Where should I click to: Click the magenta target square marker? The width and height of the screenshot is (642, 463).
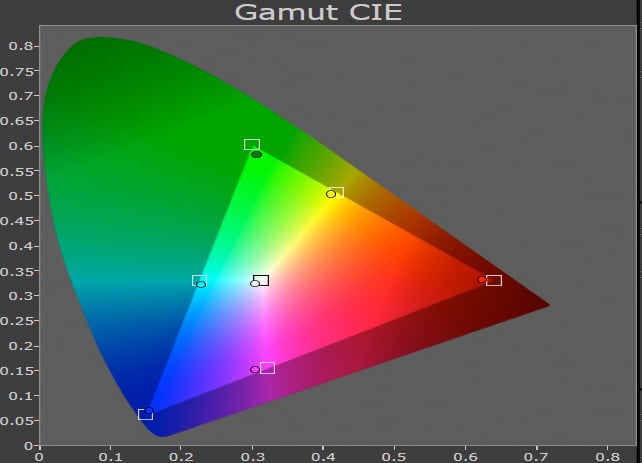tap(267, 368)
